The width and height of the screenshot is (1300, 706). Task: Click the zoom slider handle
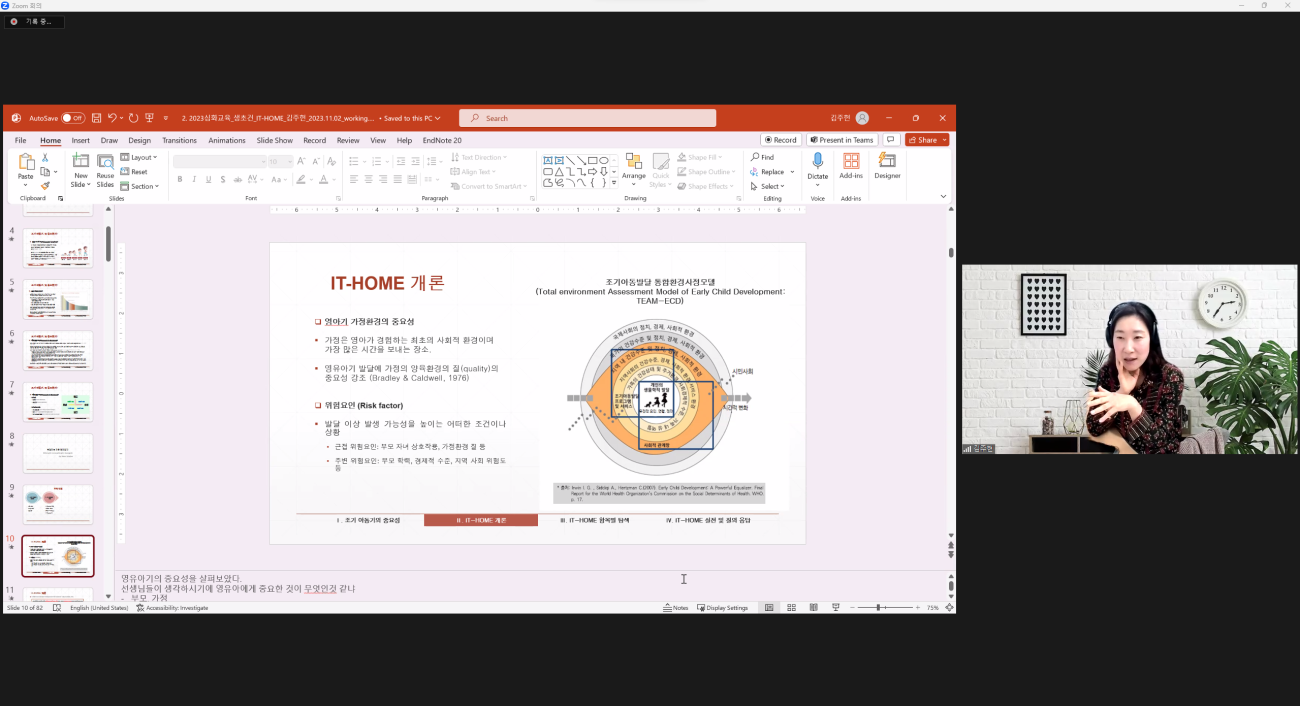click(878, 608)
